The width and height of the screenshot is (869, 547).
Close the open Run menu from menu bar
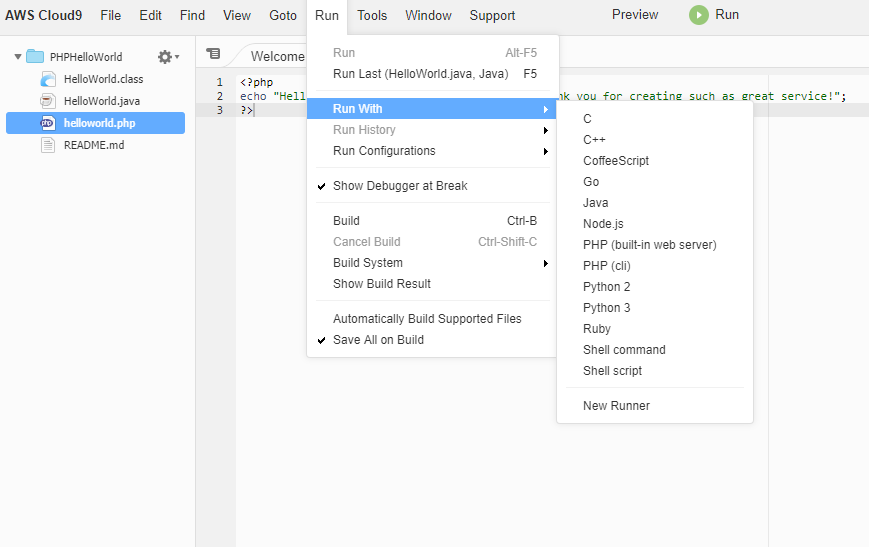click(x=326, y=16)
